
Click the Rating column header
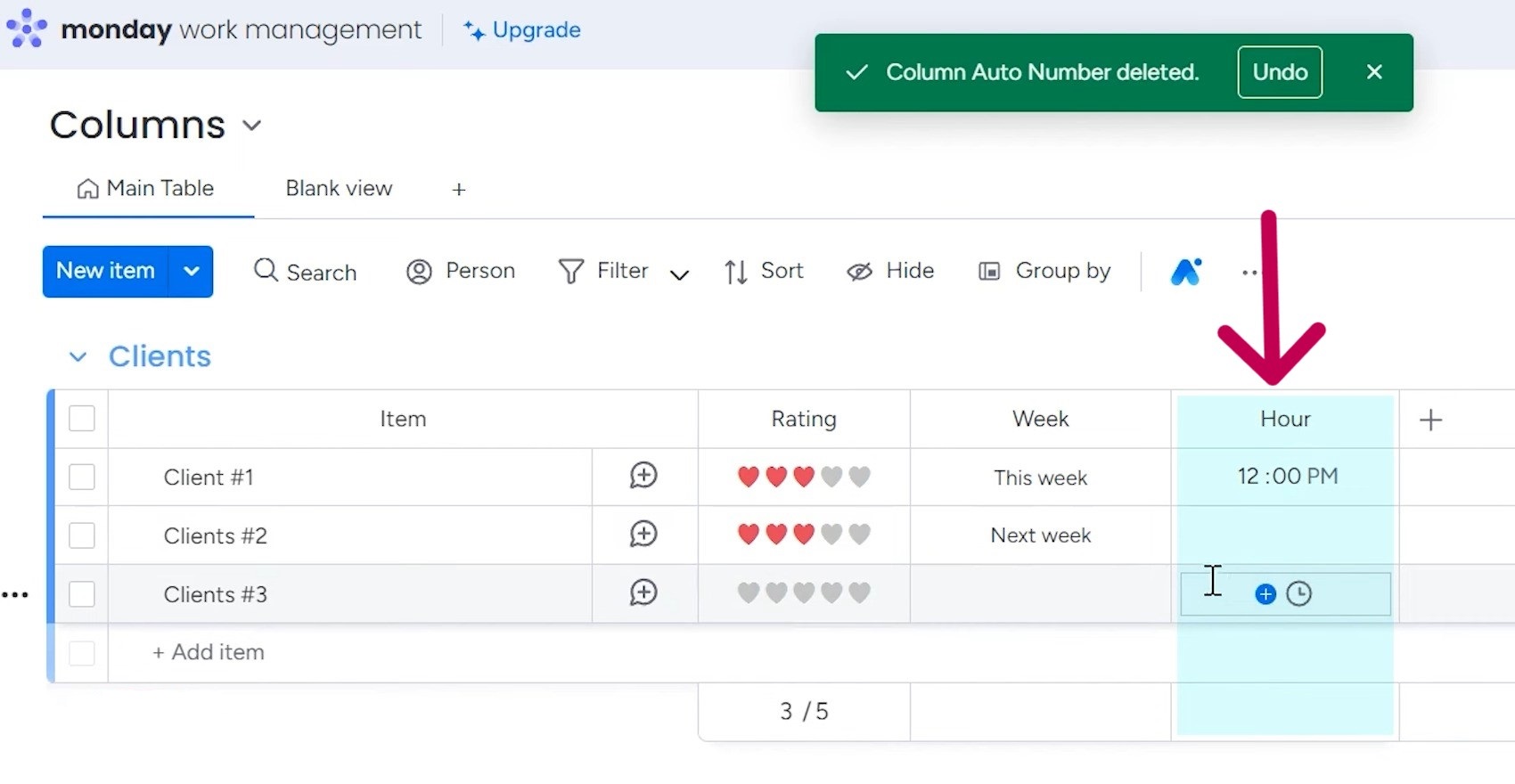pos(804,419)
